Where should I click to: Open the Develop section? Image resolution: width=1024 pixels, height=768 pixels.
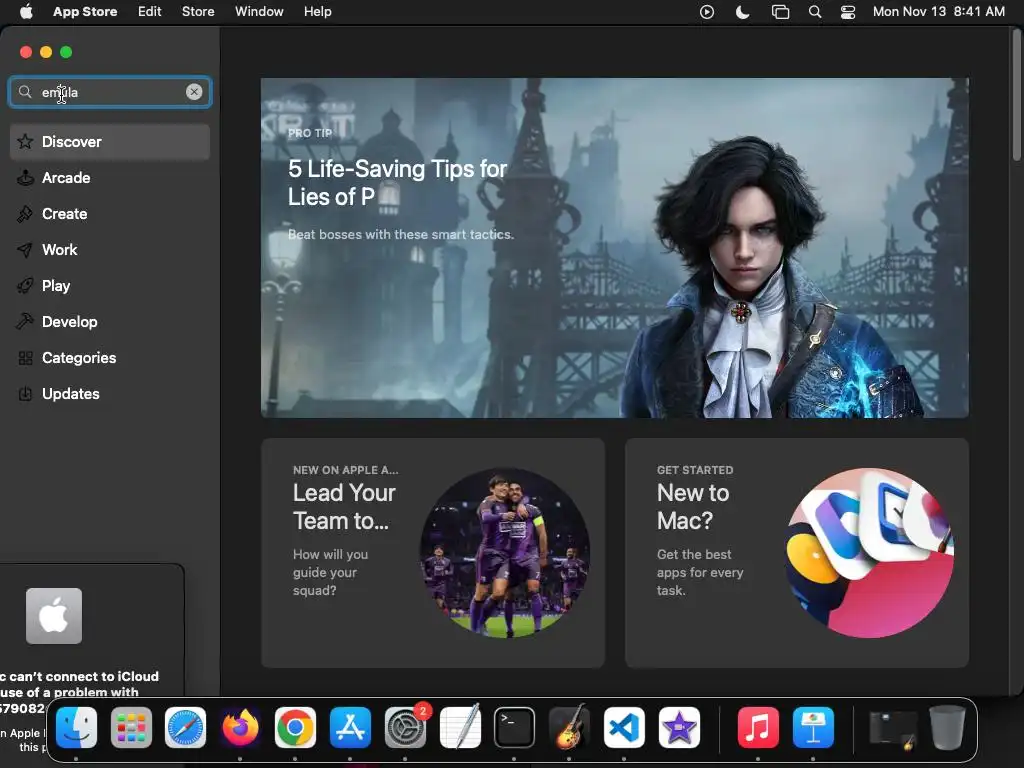[110, 321]
